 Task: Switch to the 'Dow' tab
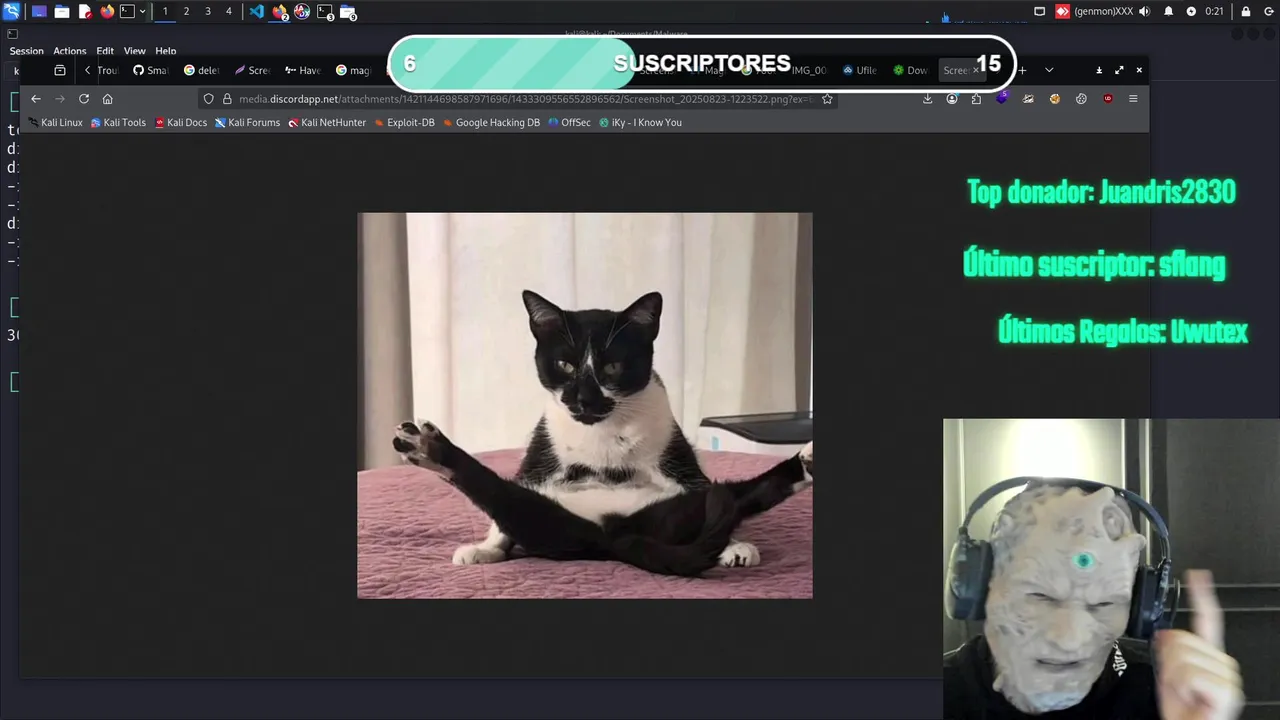[x=910, y=70]
